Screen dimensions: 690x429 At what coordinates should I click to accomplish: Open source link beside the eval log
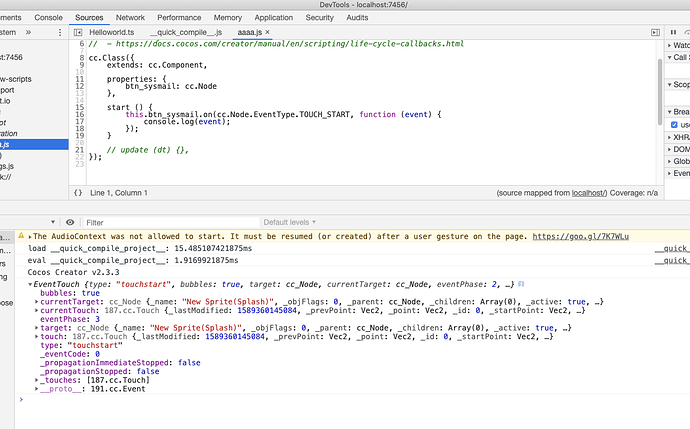(x=672, y=260)
